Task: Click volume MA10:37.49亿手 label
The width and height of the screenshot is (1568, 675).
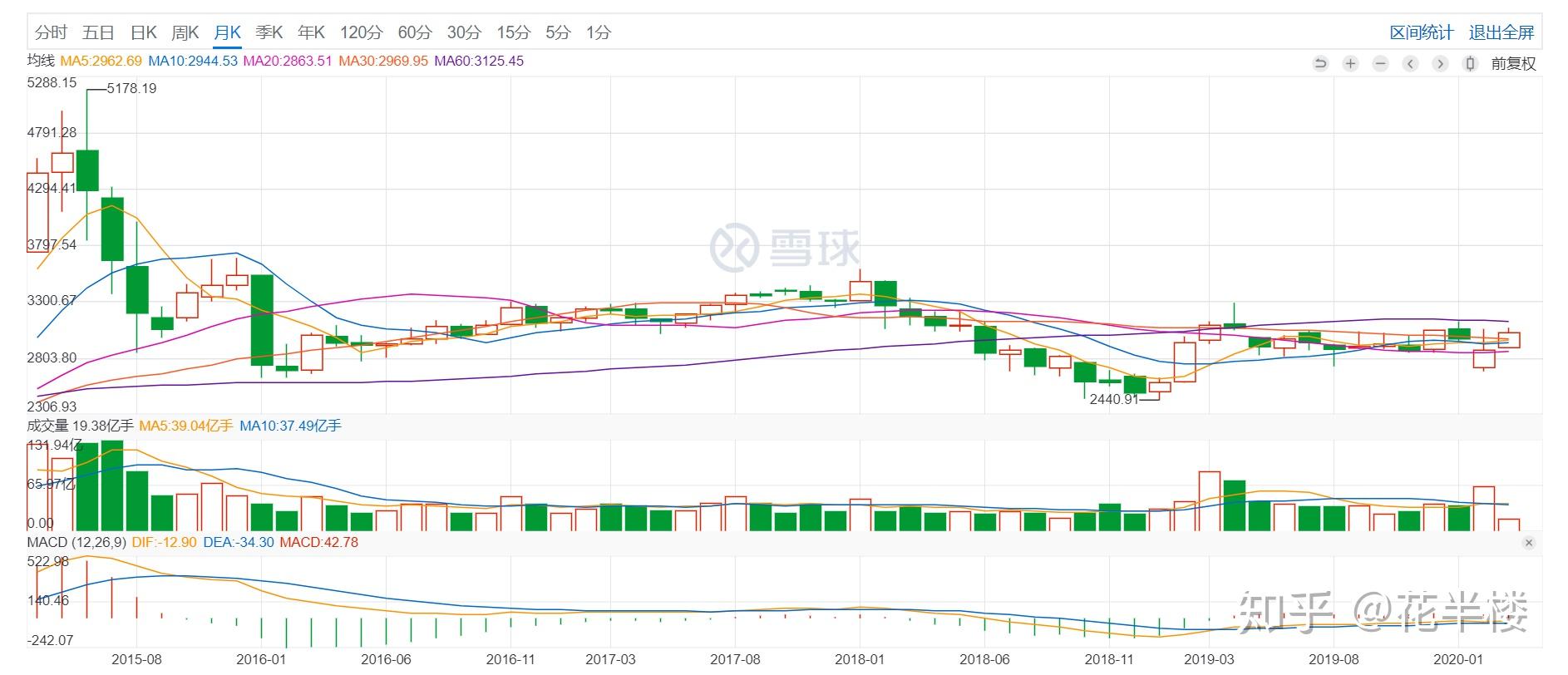Action: (290, 426)
